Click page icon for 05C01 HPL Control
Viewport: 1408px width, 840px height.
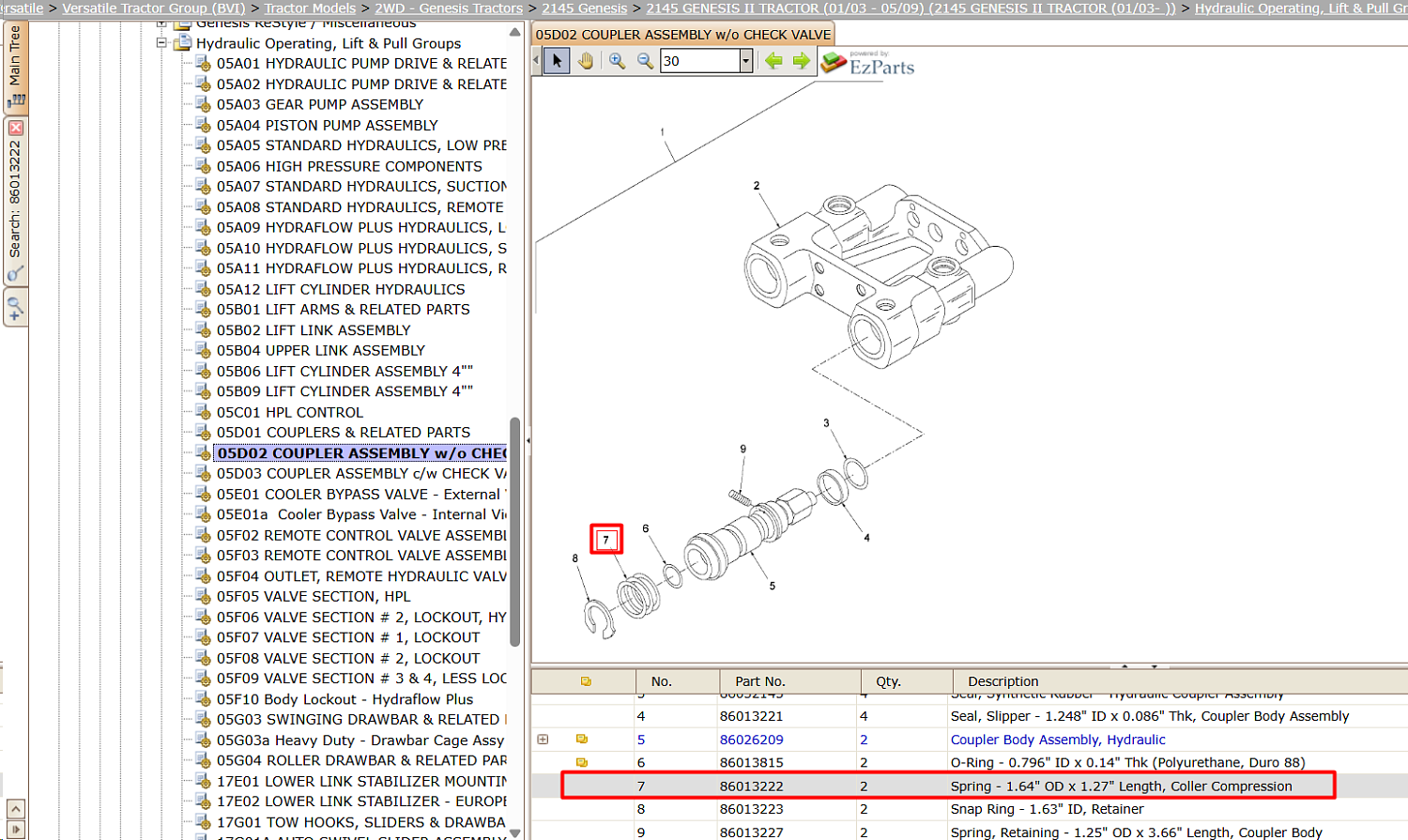tap(202, 413)
